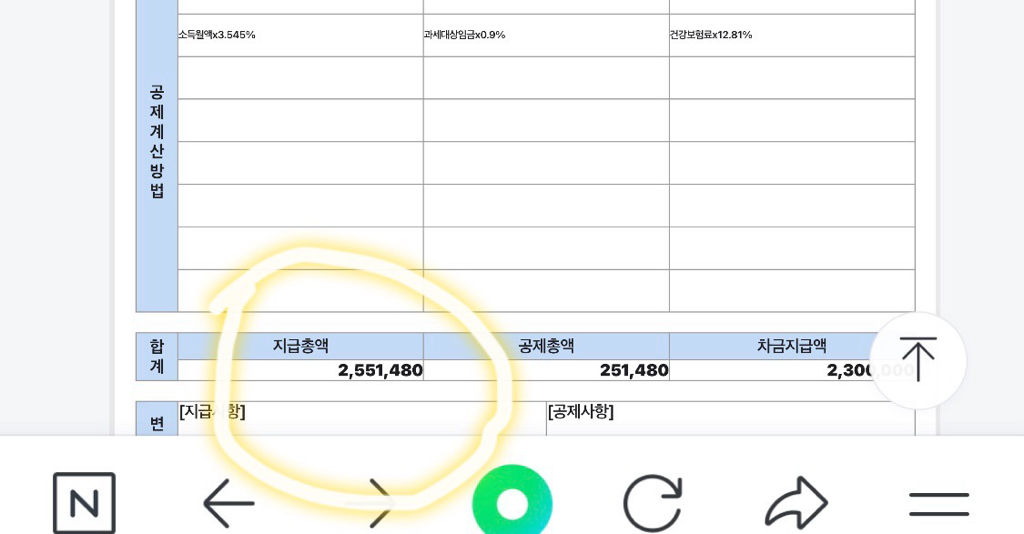Select the 공제총액 header cell

[546, 346]
